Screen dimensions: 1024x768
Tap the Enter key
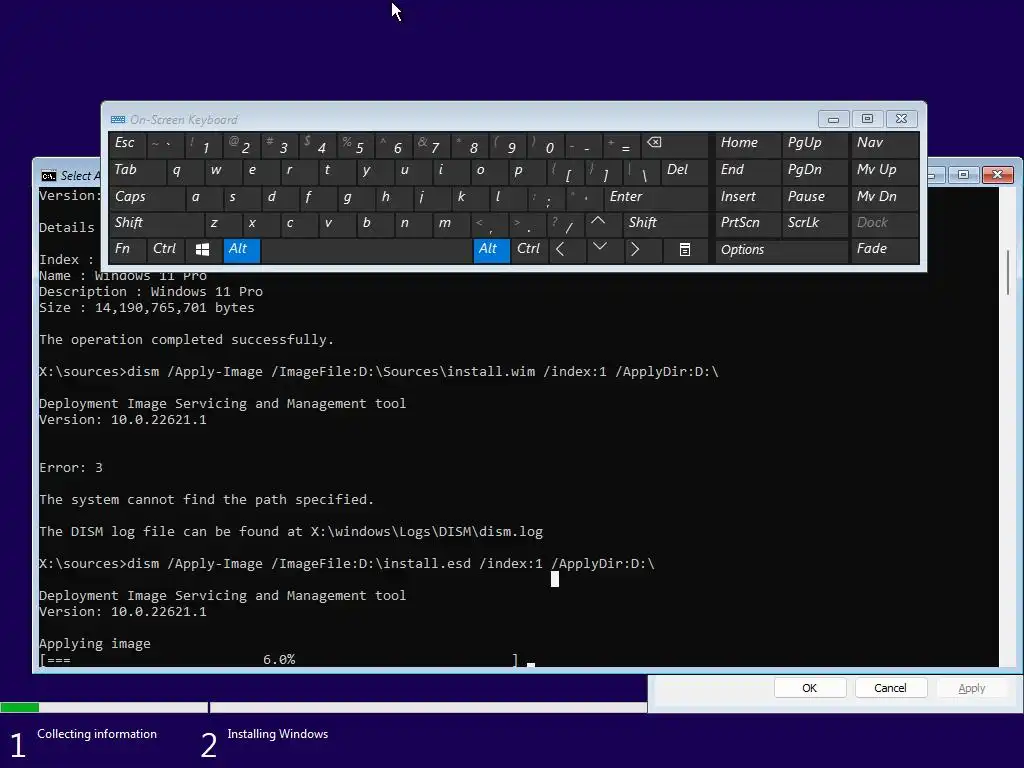656,197
